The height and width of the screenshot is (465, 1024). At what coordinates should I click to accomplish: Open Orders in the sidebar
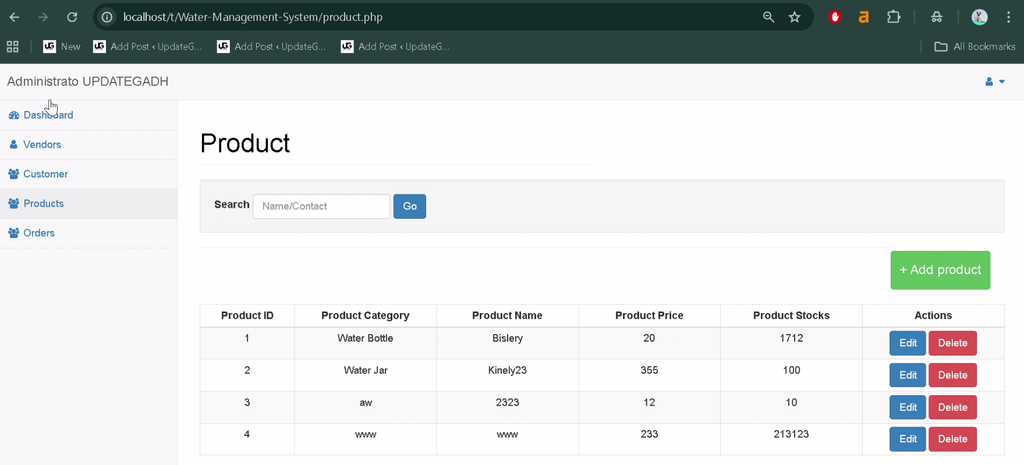coord(88,233)
